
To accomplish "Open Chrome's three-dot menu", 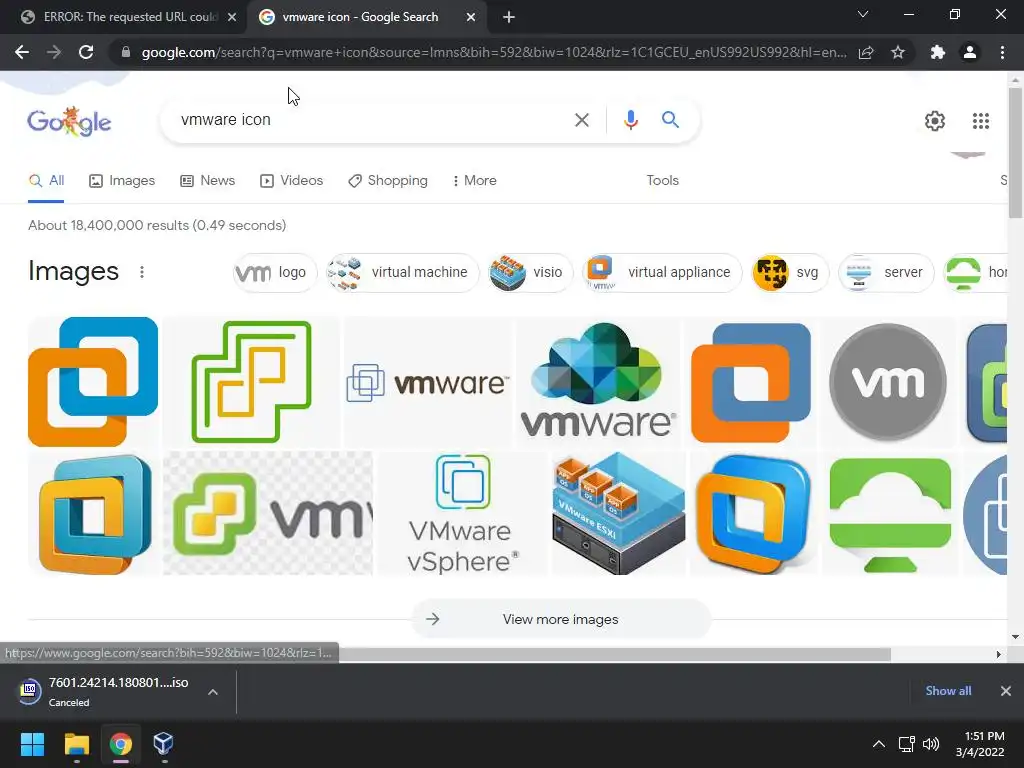I will [1002, 52].
